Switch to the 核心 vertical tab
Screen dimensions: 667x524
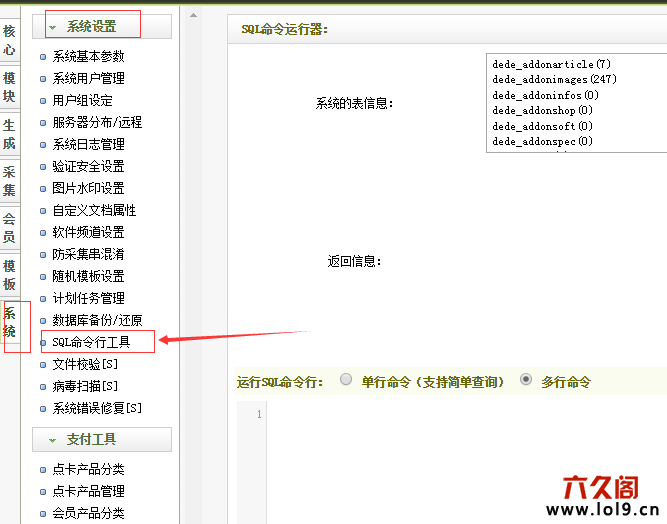pos(9,40)
